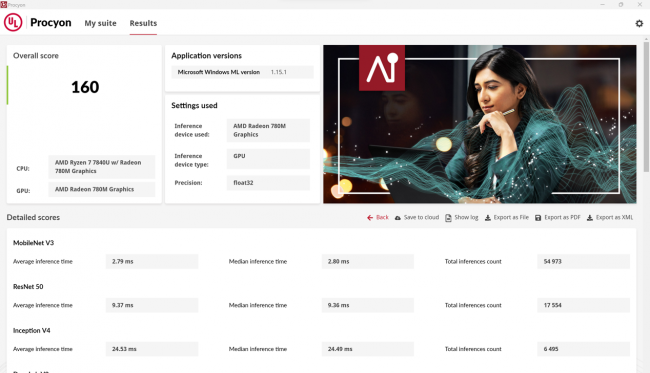Click the inference device used value
The width and height of the screenshot is (650, 373).
click(x=268, y=130)
